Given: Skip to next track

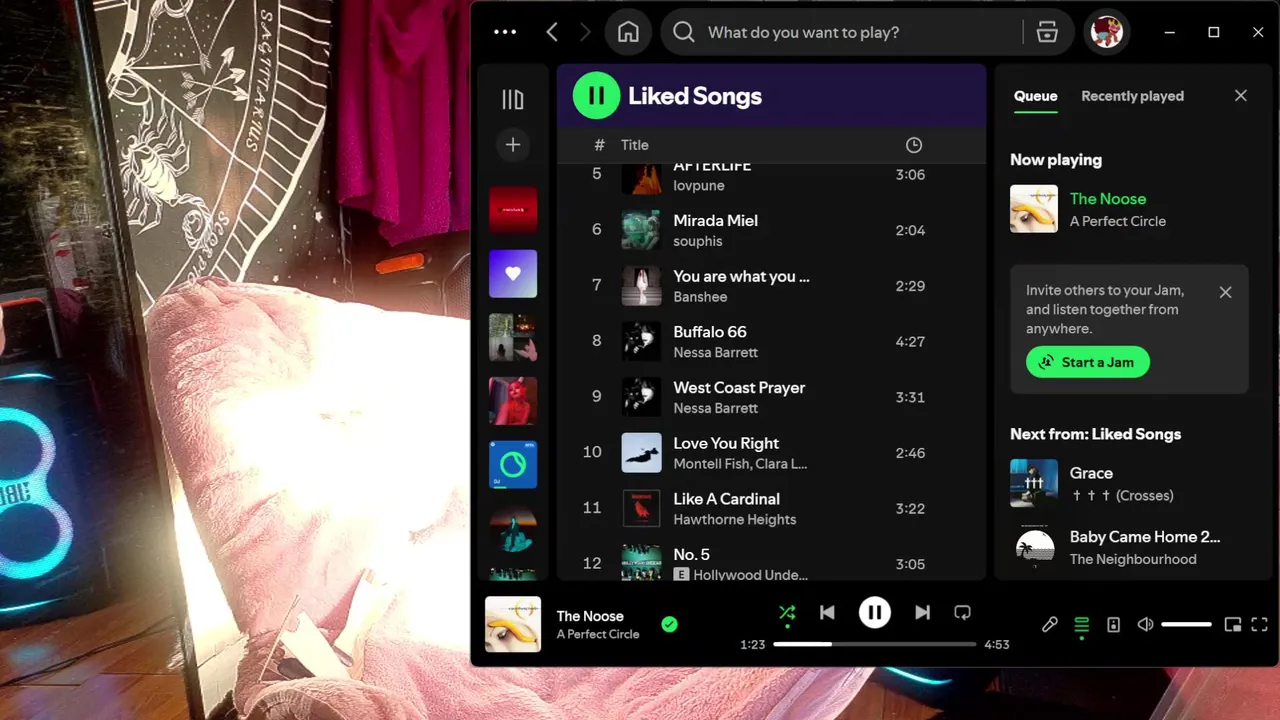Looking at the screenshot, I should click(x=922, y=613).
